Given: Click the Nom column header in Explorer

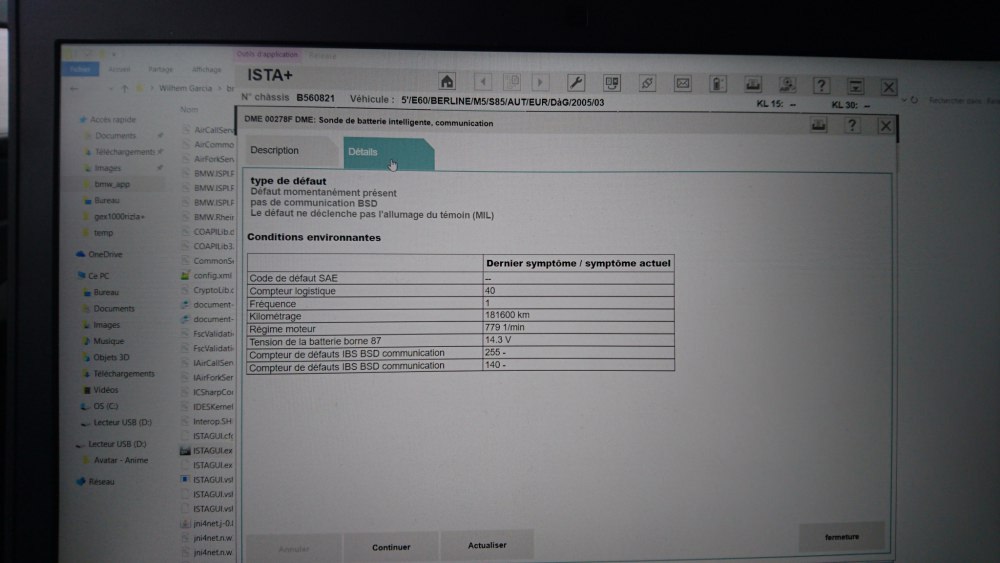Looking at the screenshot, I should [189, 110].
